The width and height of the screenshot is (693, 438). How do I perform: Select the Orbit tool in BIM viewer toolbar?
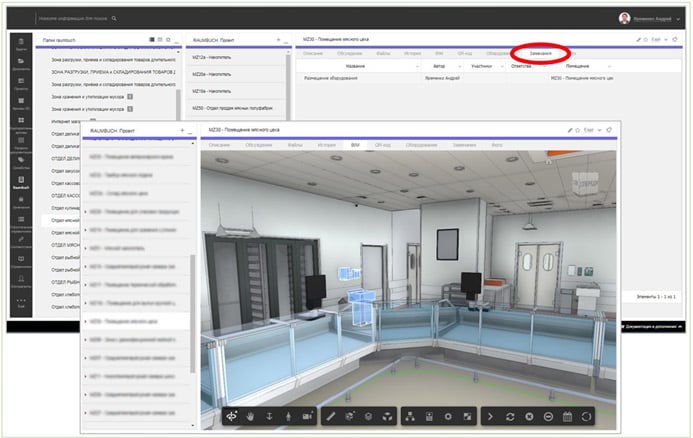[232, 416]
